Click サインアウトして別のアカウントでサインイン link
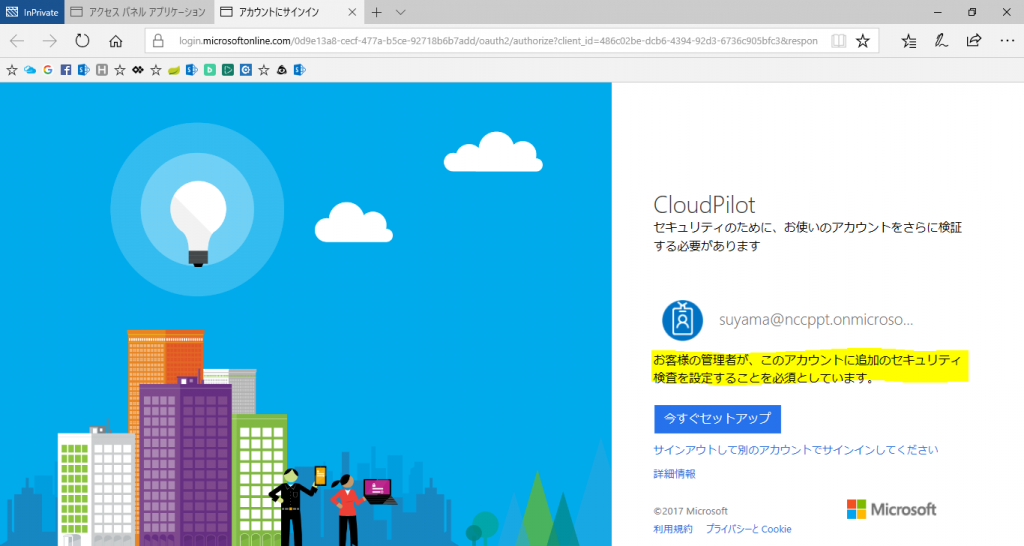This screenshot has height=546, width=1024. click(x=795, y=450)
